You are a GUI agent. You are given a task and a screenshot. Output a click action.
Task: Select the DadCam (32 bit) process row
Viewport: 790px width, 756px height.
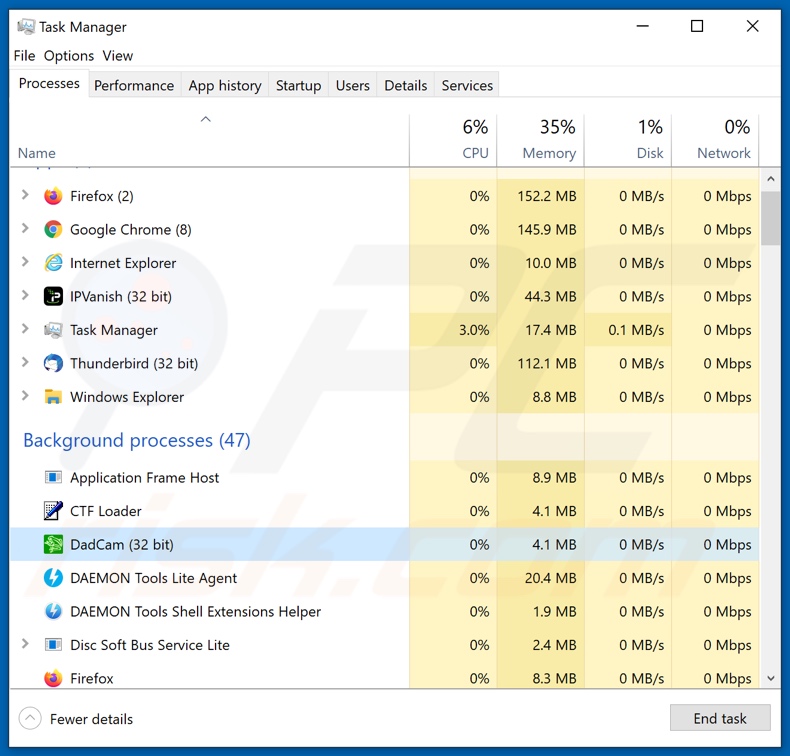[x=384, y=544]
